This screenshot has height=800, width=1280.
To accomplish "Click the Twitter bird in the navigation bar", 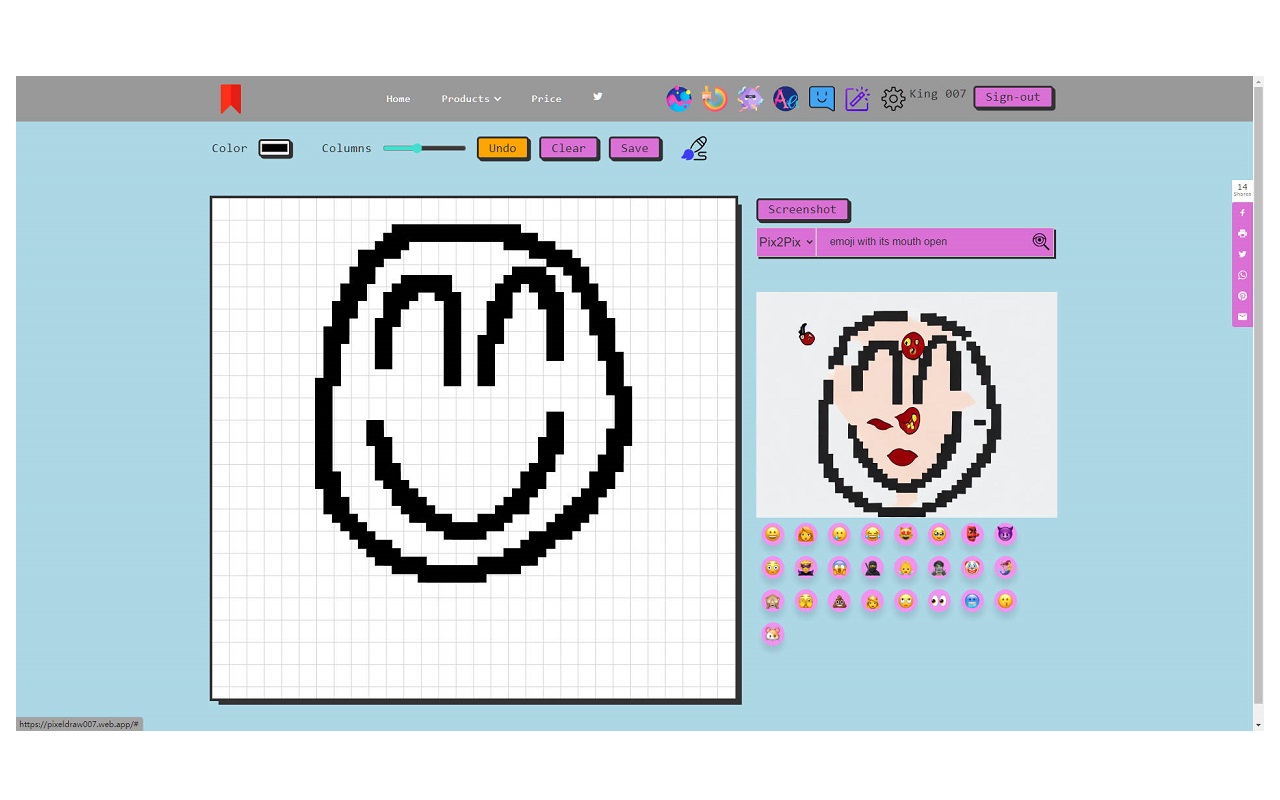I will (597, 97).
